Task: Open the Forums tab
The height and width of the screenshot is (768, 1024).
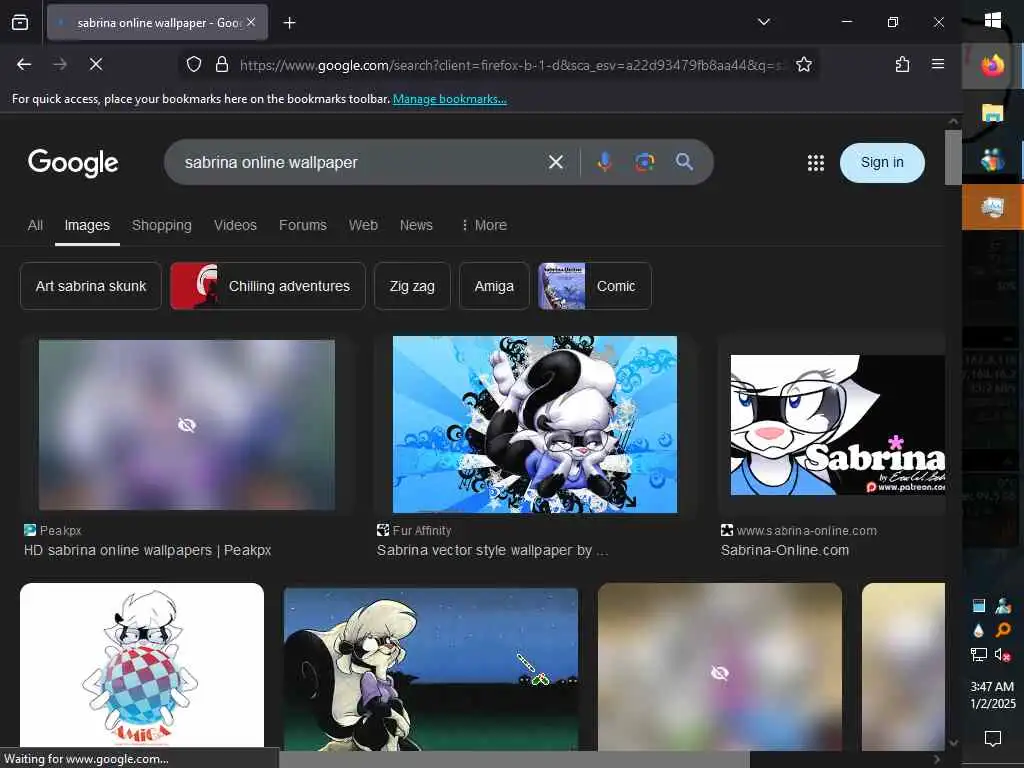Action: [302, 225]
